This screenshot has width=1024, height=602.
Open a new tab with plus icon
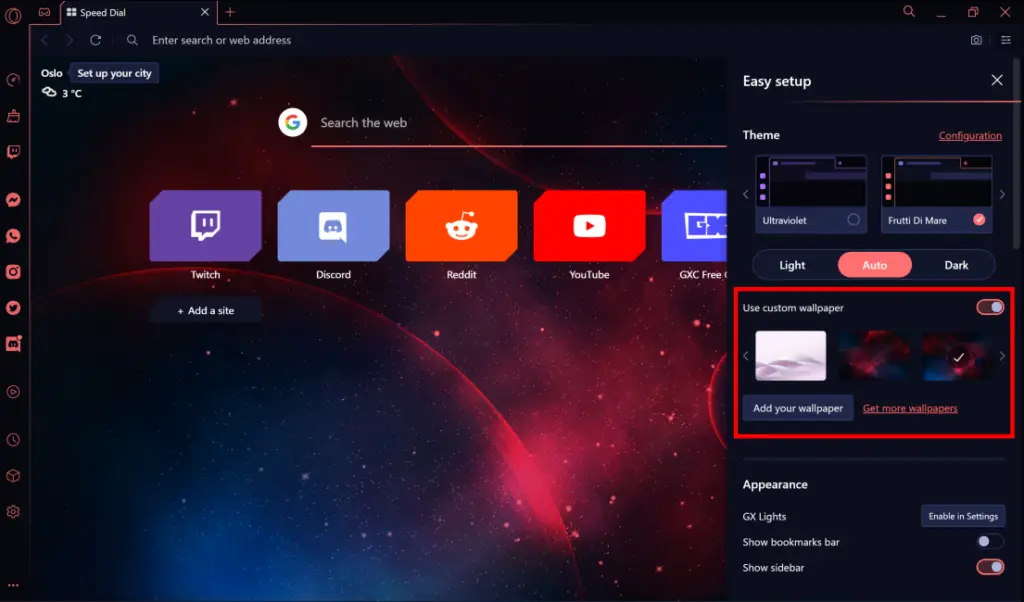point(230,12)
